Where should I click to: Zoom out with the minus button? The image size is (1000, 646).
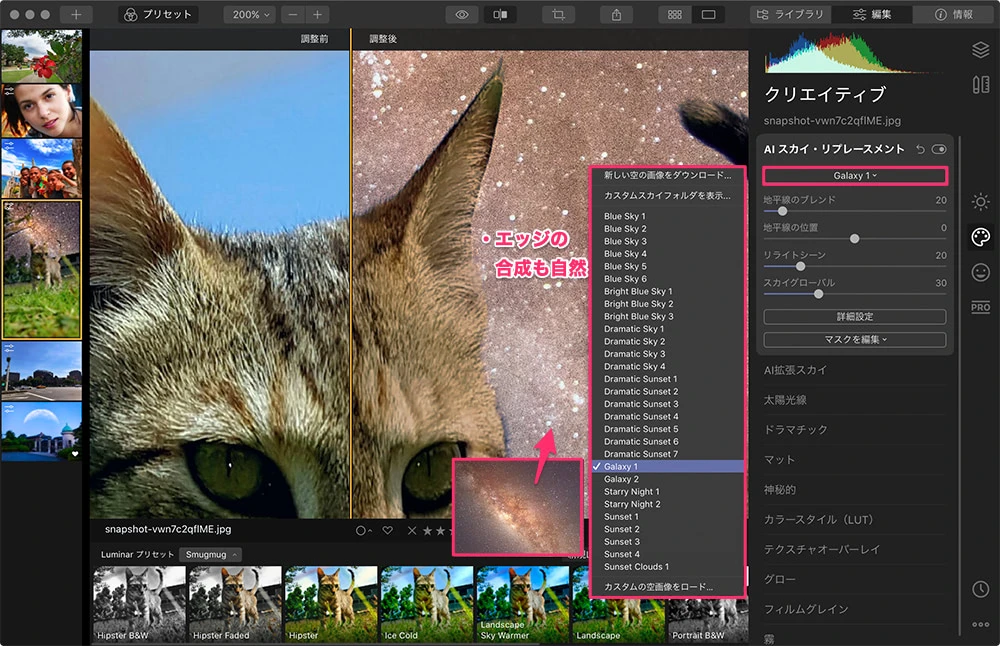(293, 14)
